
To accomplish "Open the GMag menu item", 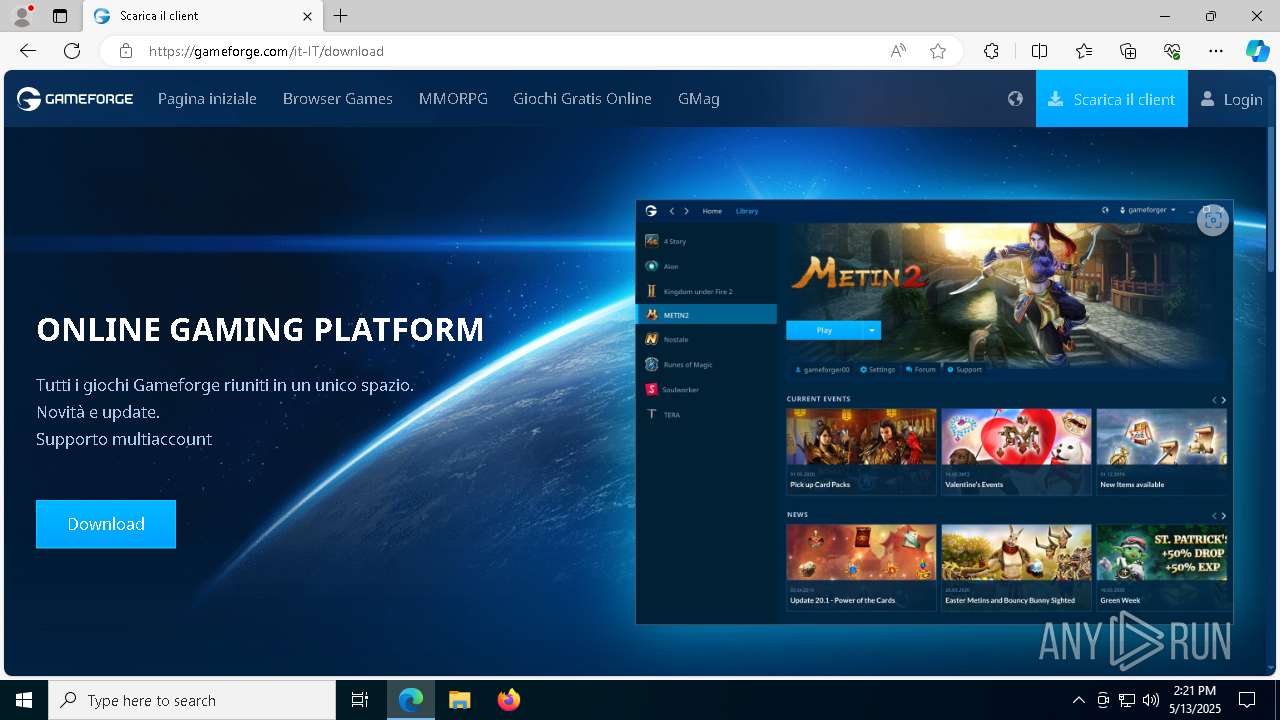I will tap(699, 98).
